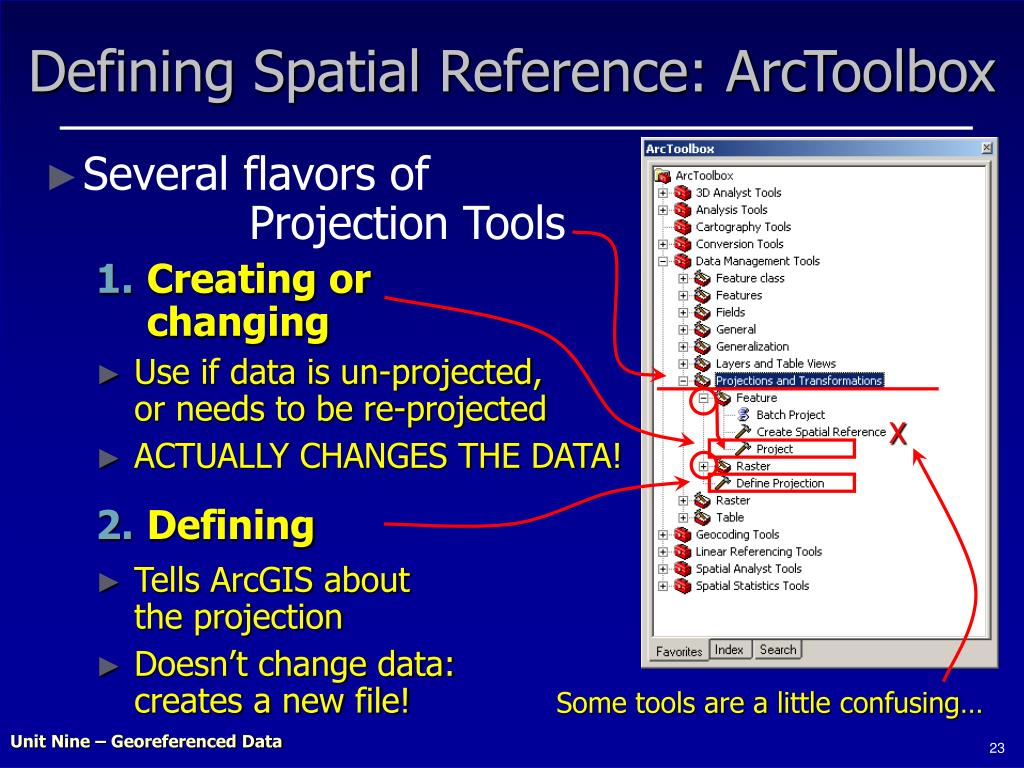Screen dimensions: 1024x768
Task: Click the Spatial Statistics Tools toolbox icon
Action: pyautogui.click(x=682, y=586)
